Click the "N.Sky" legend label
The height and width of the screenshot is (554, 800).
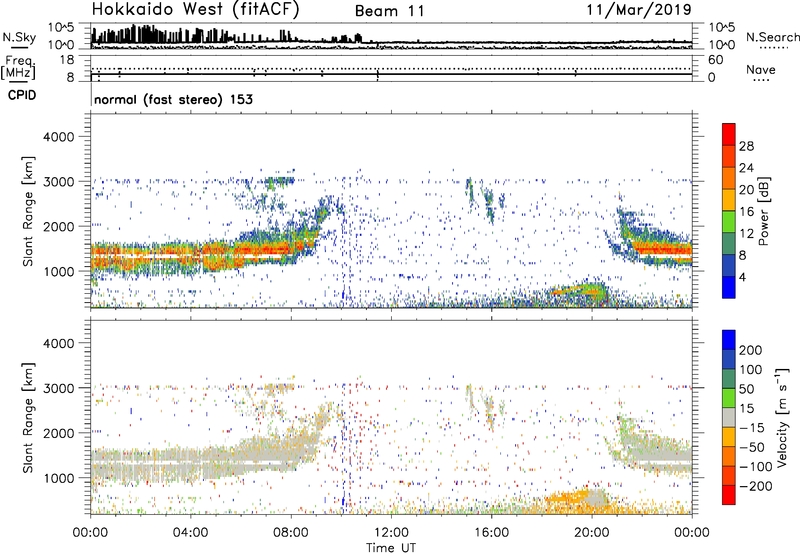point(19,37)
